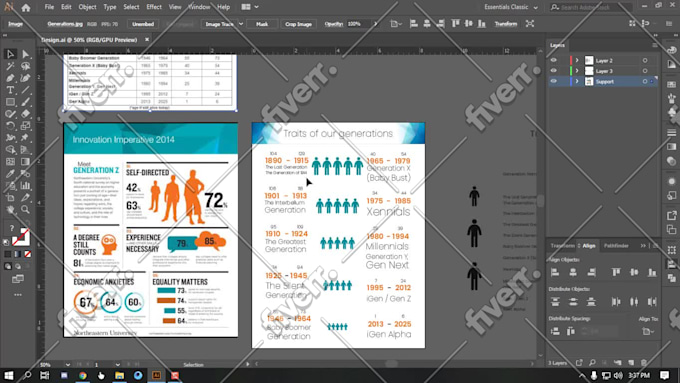
Task: Set None color mode below fill swatch
Action: (28, 254)
